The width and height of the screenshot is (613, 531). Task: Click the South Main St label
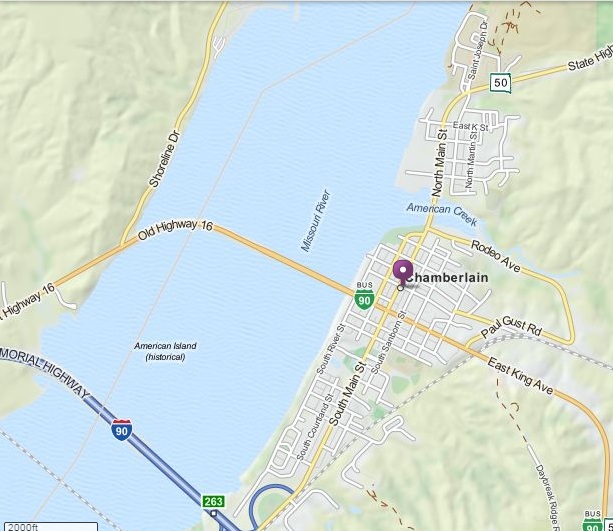click(348, 393)
